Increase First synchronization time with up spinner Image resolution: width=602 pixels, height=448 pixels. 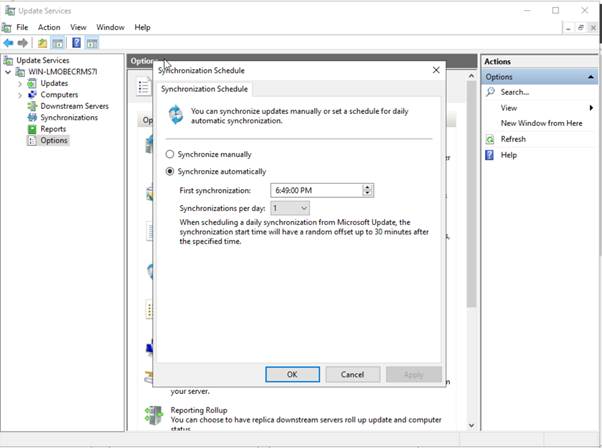(x=367, y=187)
